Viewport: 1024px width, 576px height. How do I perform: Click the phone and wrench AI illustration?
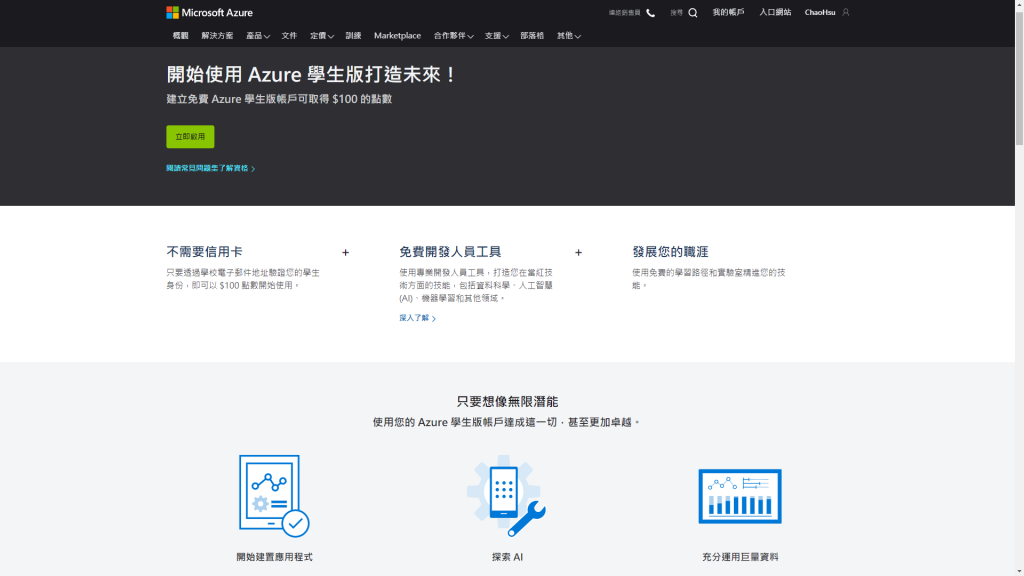coord(507,496)
